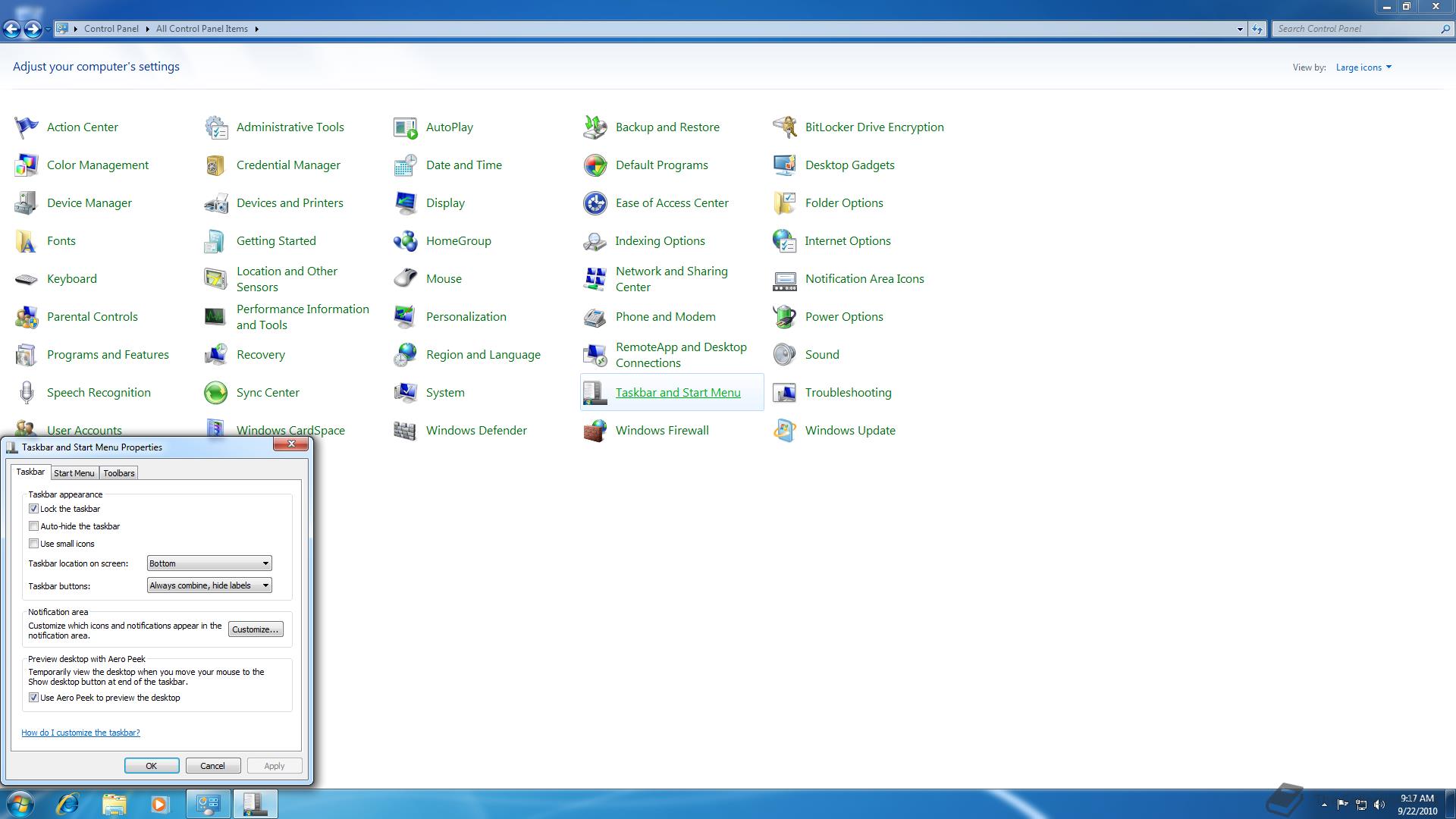The height and width of the screenshot is (819, 1456).
Task: Go back with the Back arrow button
Action: click(11, 29)
